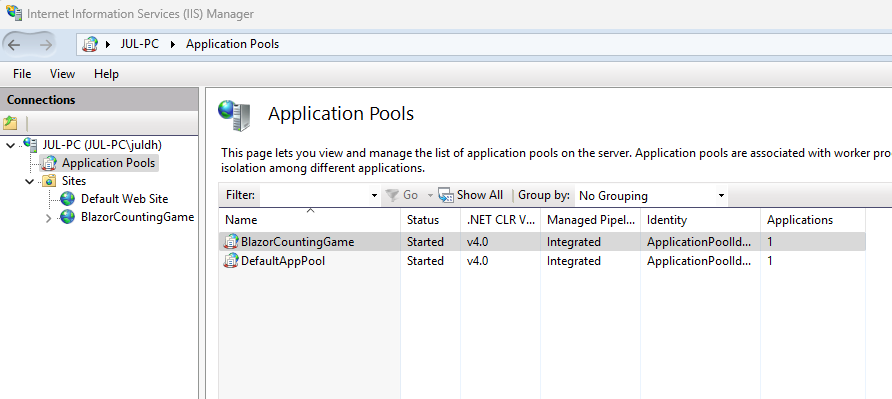Collapse the JUL-PC server node
Viewport: 892px width, 399px height.
click(10, 145)
